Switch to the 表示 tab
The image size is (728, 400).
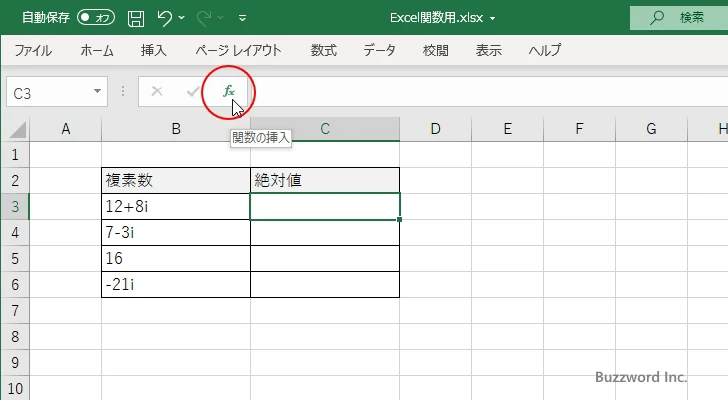pos(488,50)
